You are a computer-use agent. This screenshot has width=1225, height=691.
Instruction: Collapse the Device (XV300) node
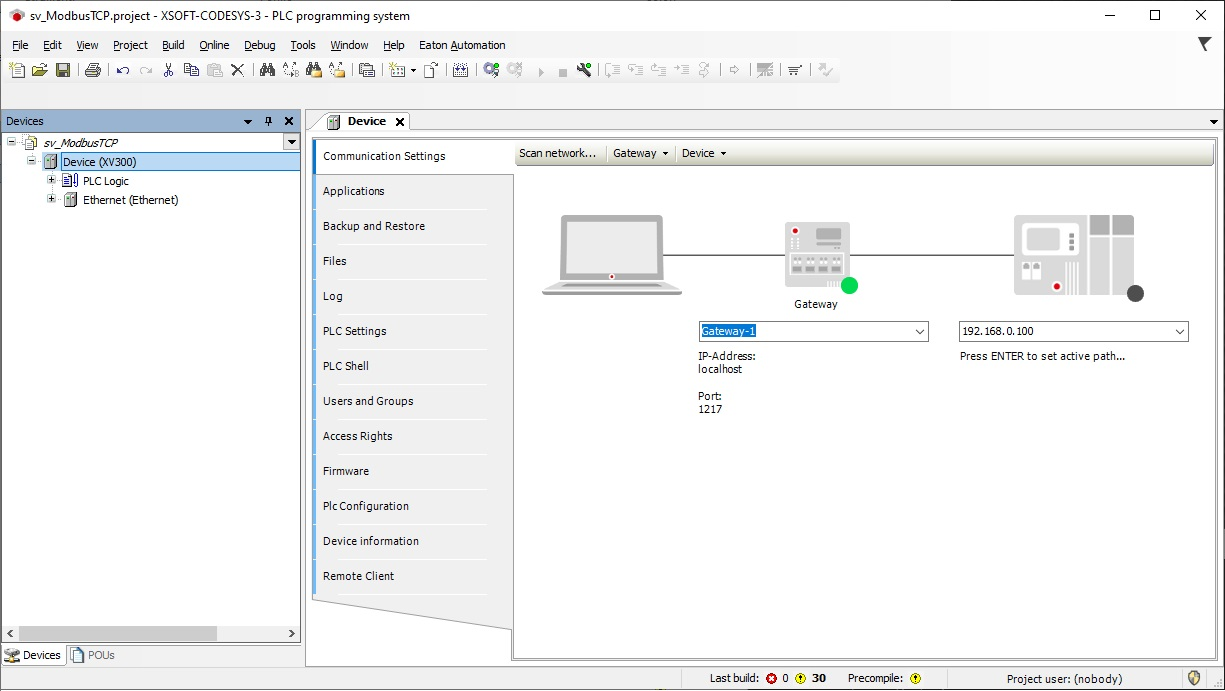(x=32, y=161)
